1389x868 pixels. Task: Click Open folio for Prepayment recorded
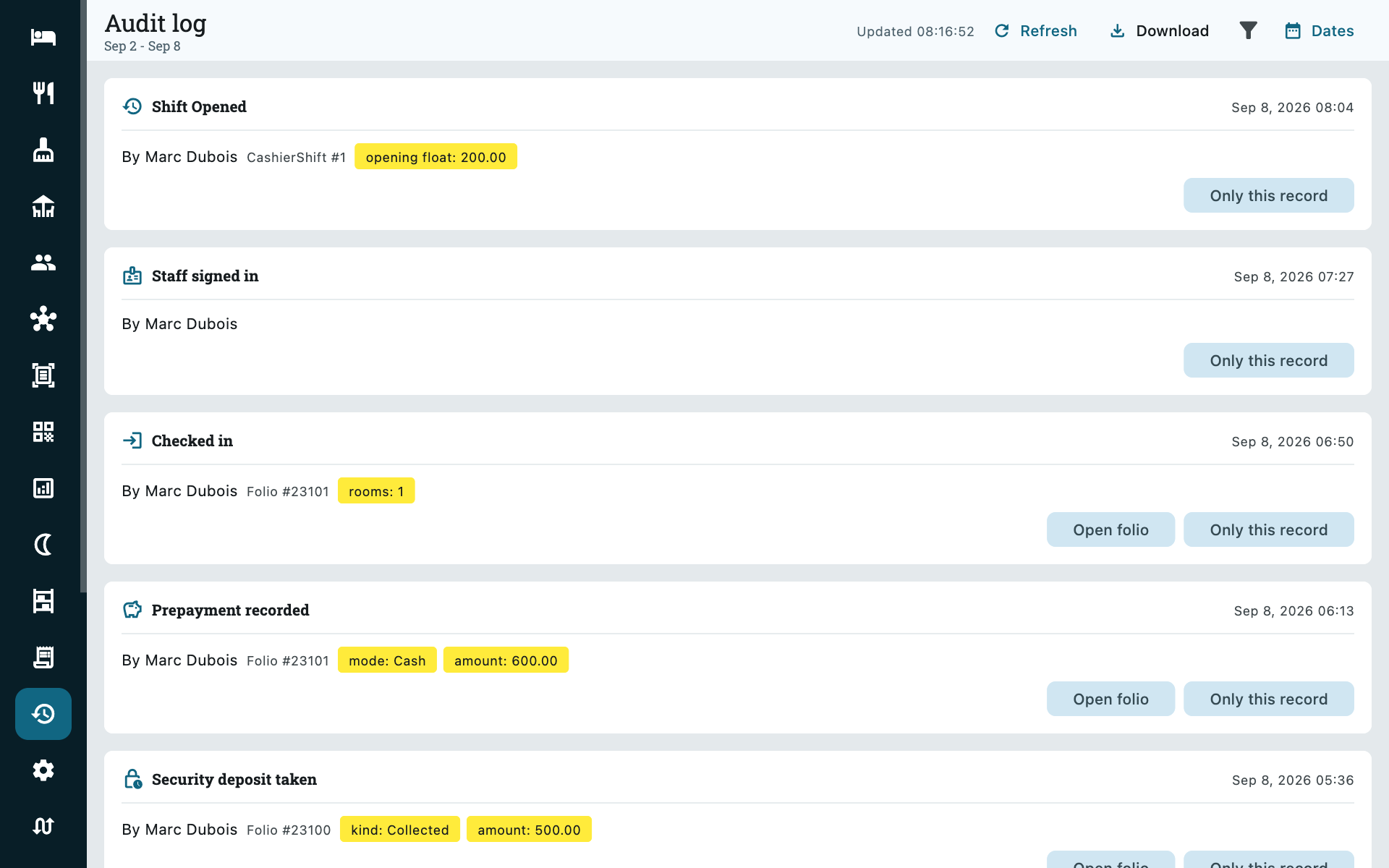(1110, 699)
